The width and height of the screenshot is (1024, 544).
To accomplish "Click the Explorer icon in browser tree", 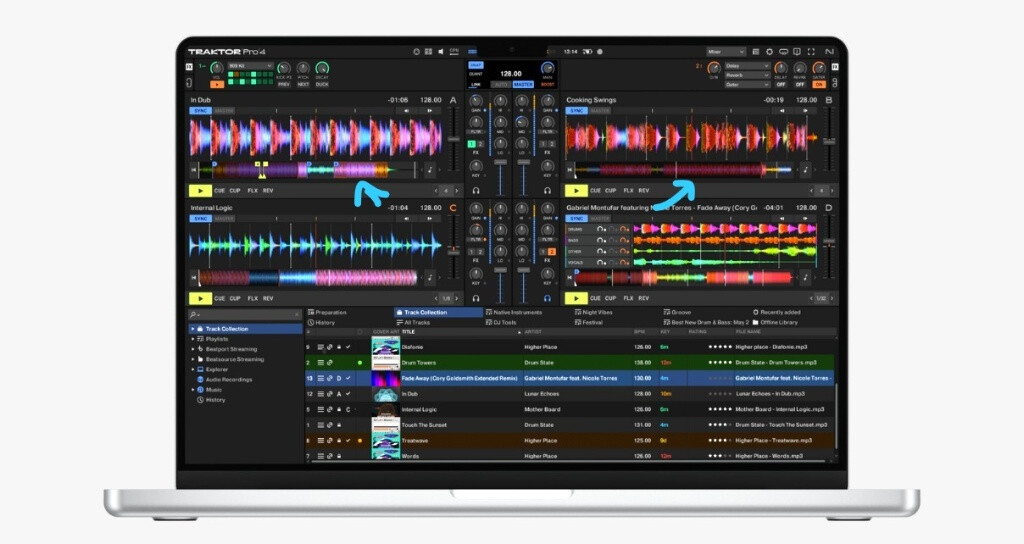I will (x=200, y=369).
